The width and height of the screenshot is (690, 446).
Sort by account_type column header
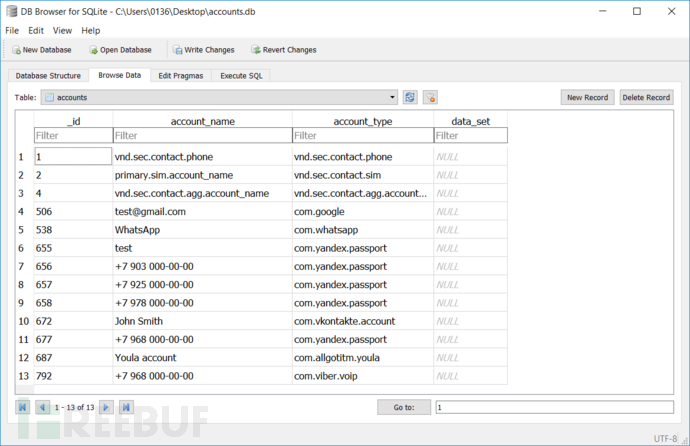tap(363, 121)
